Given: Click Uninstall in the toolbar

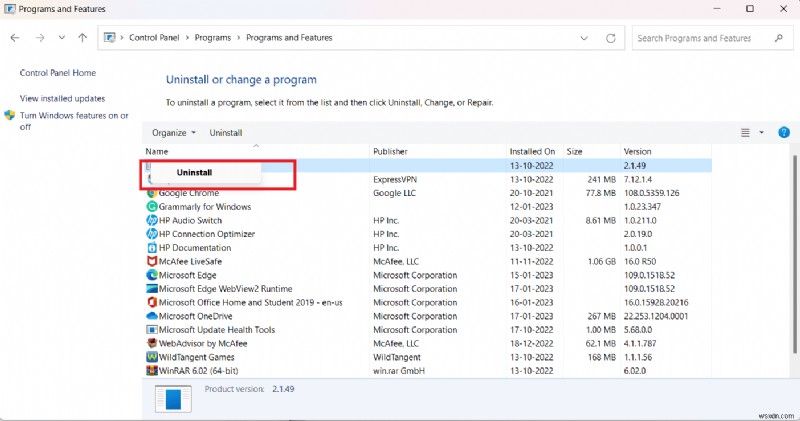Looking at the screenshot, I should [x=226, y=133].
